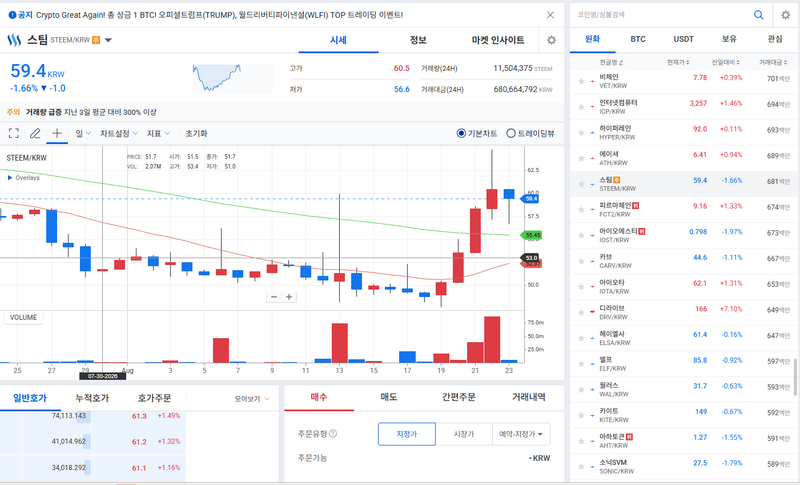Select the 기본차트 radio button

pos(461,133)
